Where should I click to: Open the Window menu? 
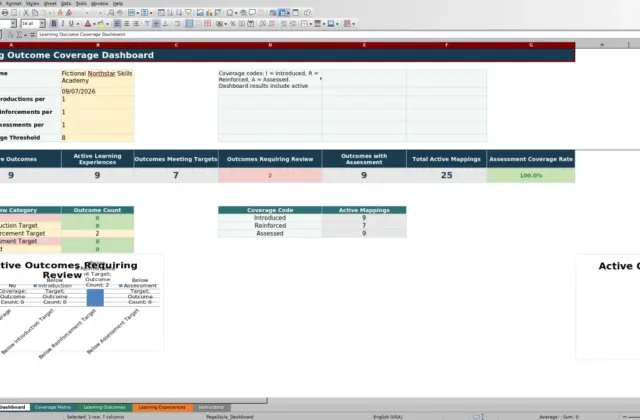point(100,3)
